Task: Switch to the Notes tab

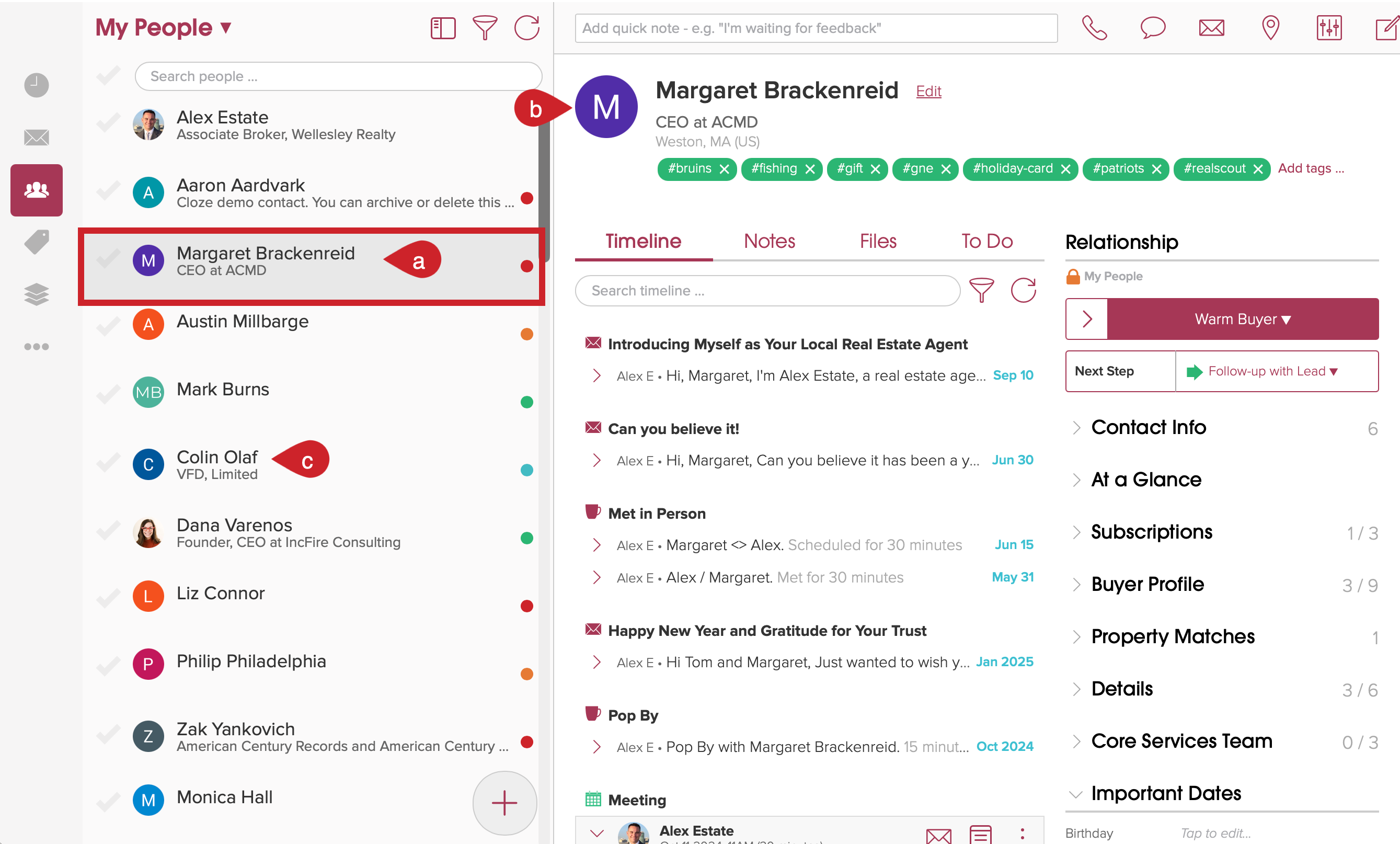Action: [769, 242]
